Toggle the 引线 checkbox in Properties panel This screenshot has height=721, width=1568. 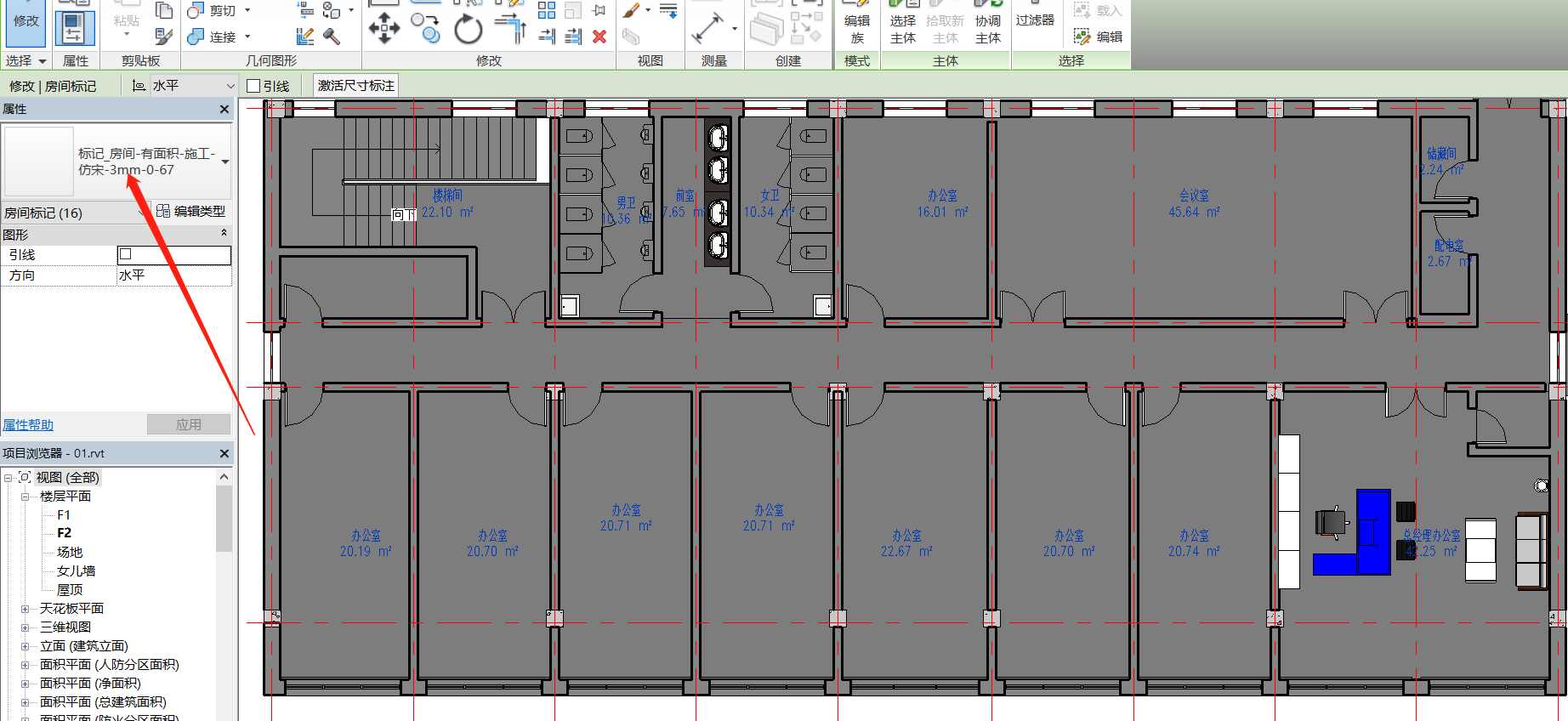(x=126, y=254)
